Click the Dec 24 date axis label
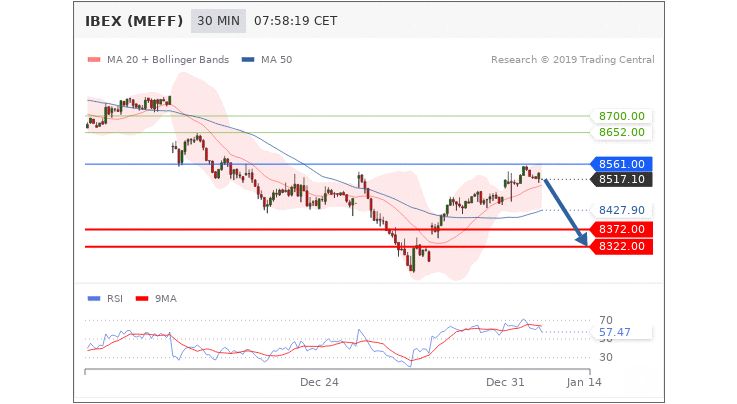The width and height of the screenshot is (737, 404). (x=319, y=382)
